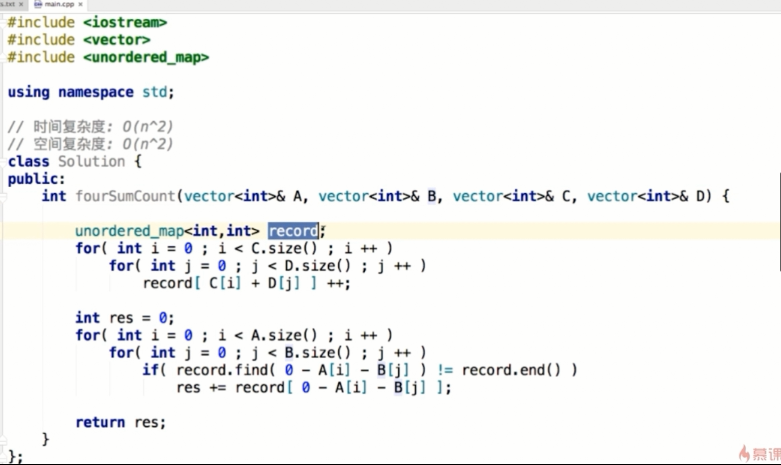781x465 pixels.
Task: Click C.size() in the first for loop
Action: click(x=284, y=248)
